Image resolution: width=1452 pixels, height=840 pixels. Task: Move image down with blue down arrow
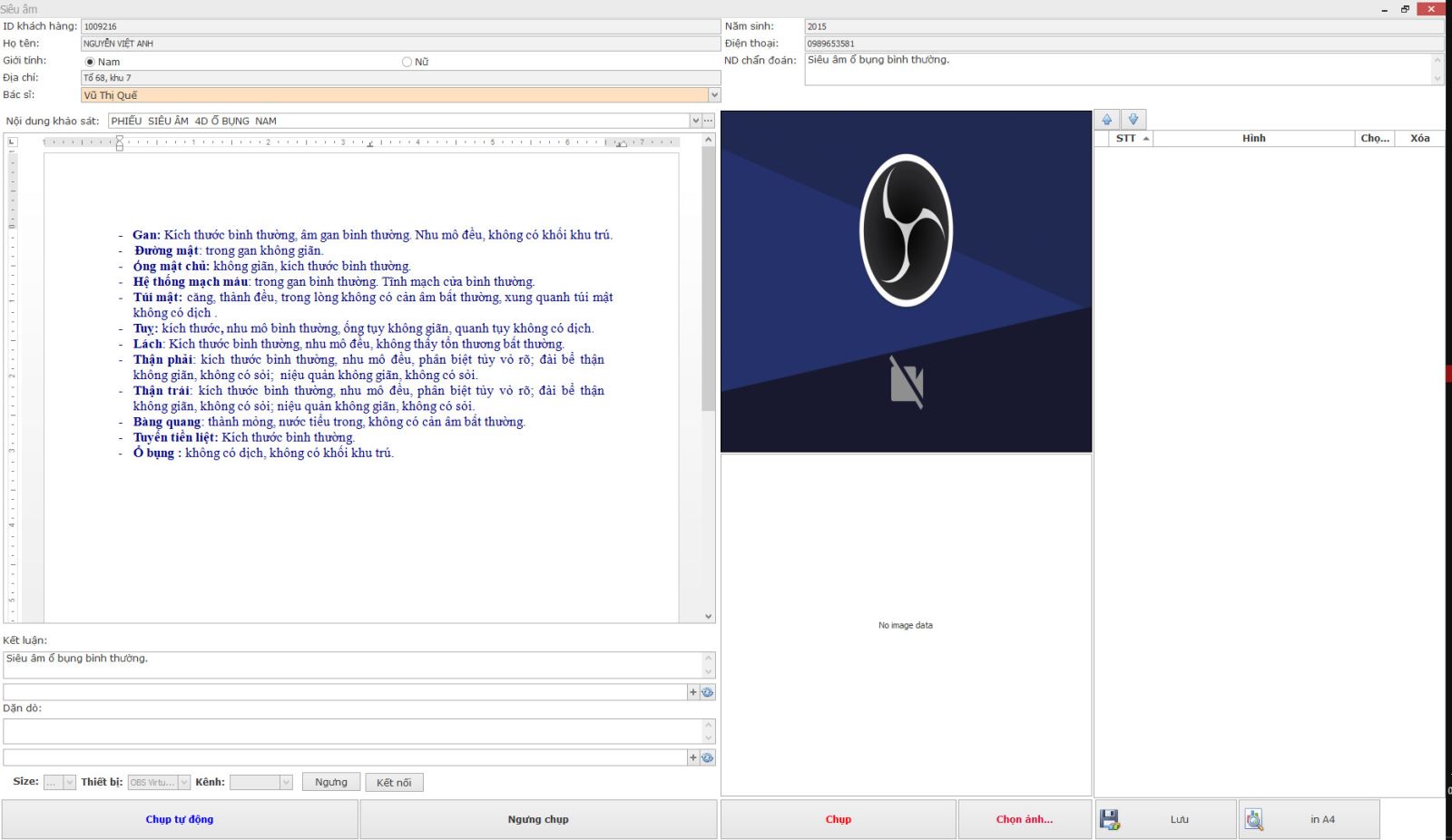point(1133,120)
